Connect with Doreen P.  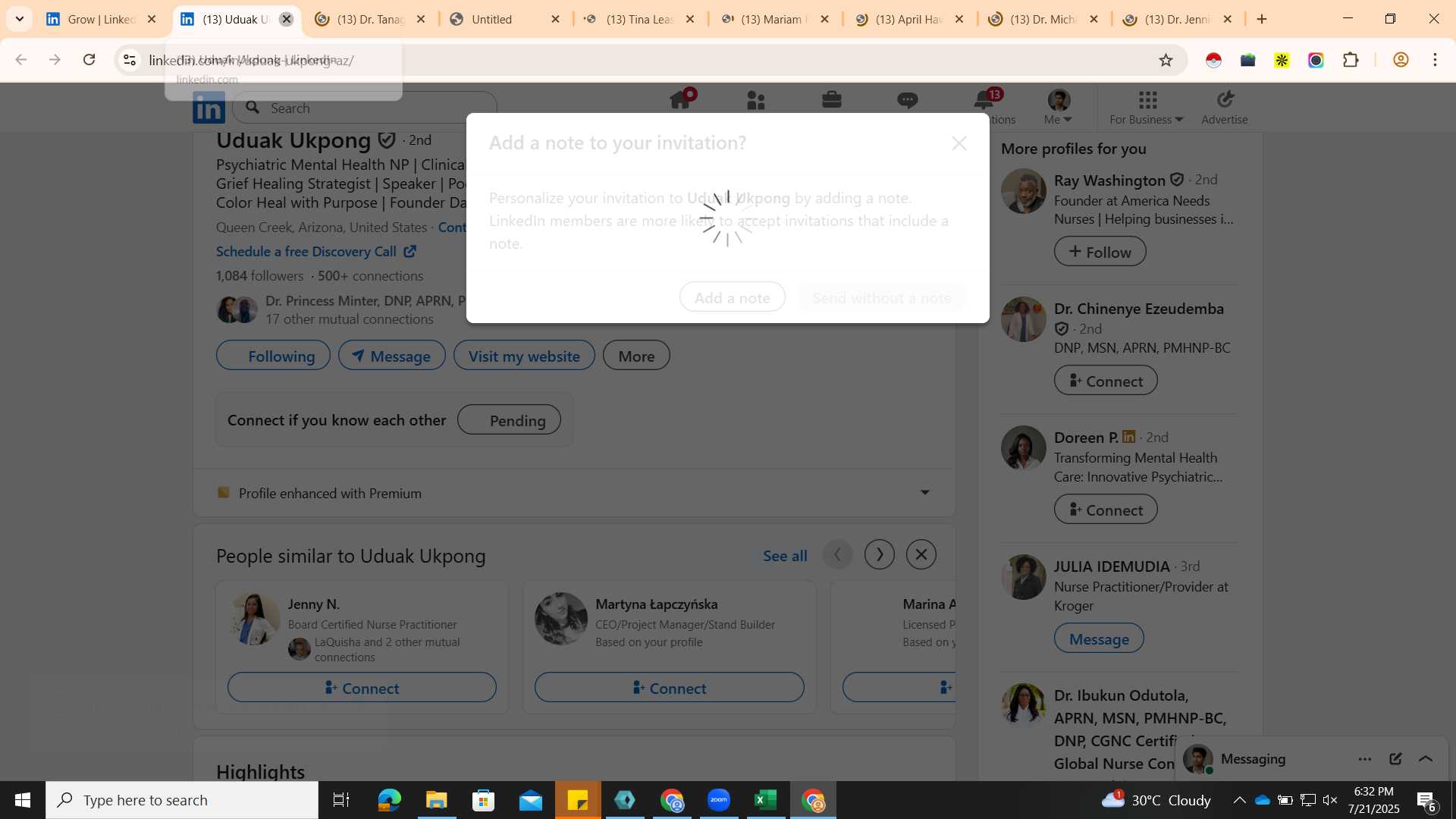[1106, 510]
